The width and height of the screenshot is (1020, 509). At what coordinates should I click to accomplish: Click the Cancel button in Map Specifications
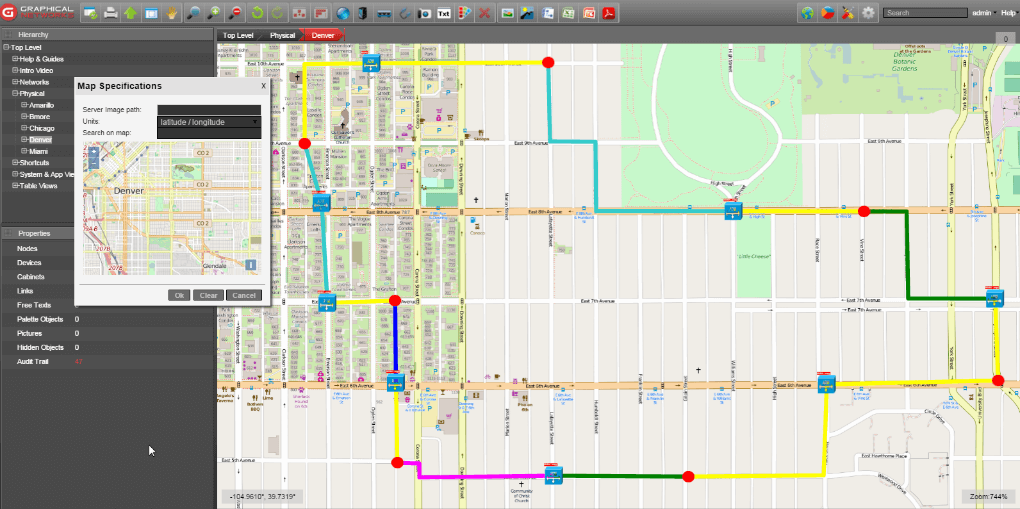tap(244, 296)
